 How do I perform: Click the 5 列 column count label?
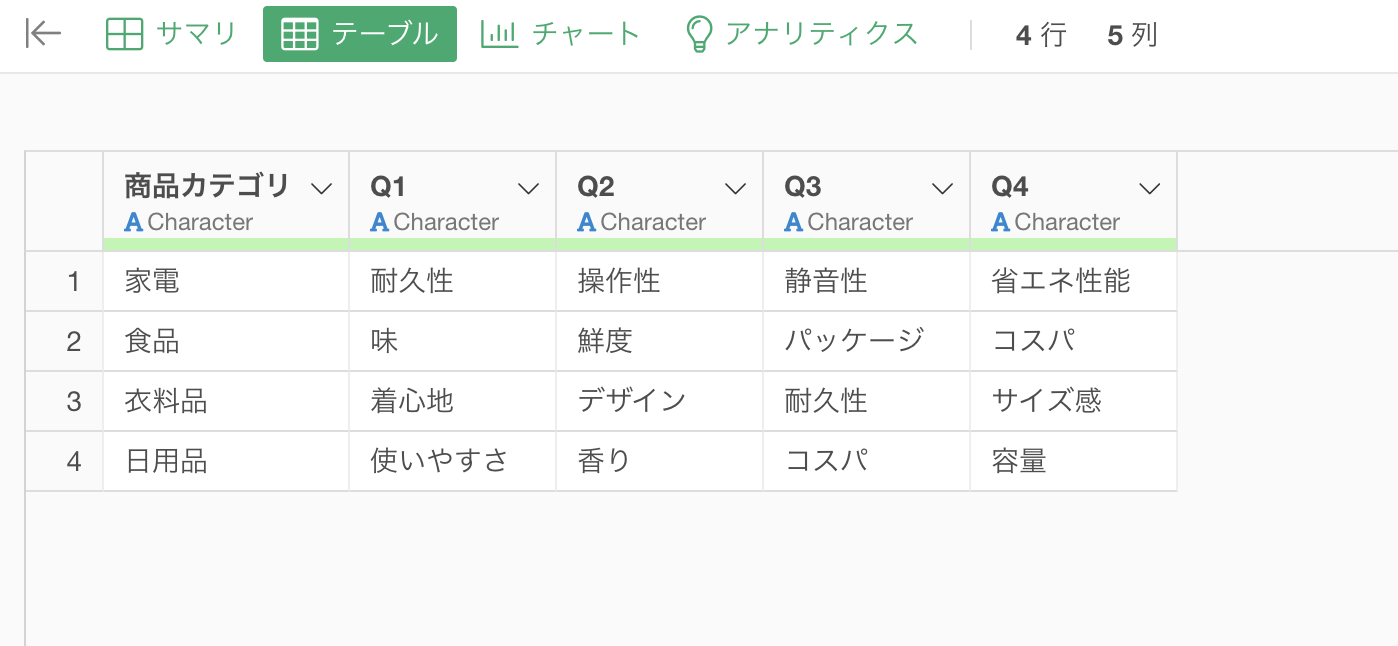pyautogui.click(x=1132, y=36)
